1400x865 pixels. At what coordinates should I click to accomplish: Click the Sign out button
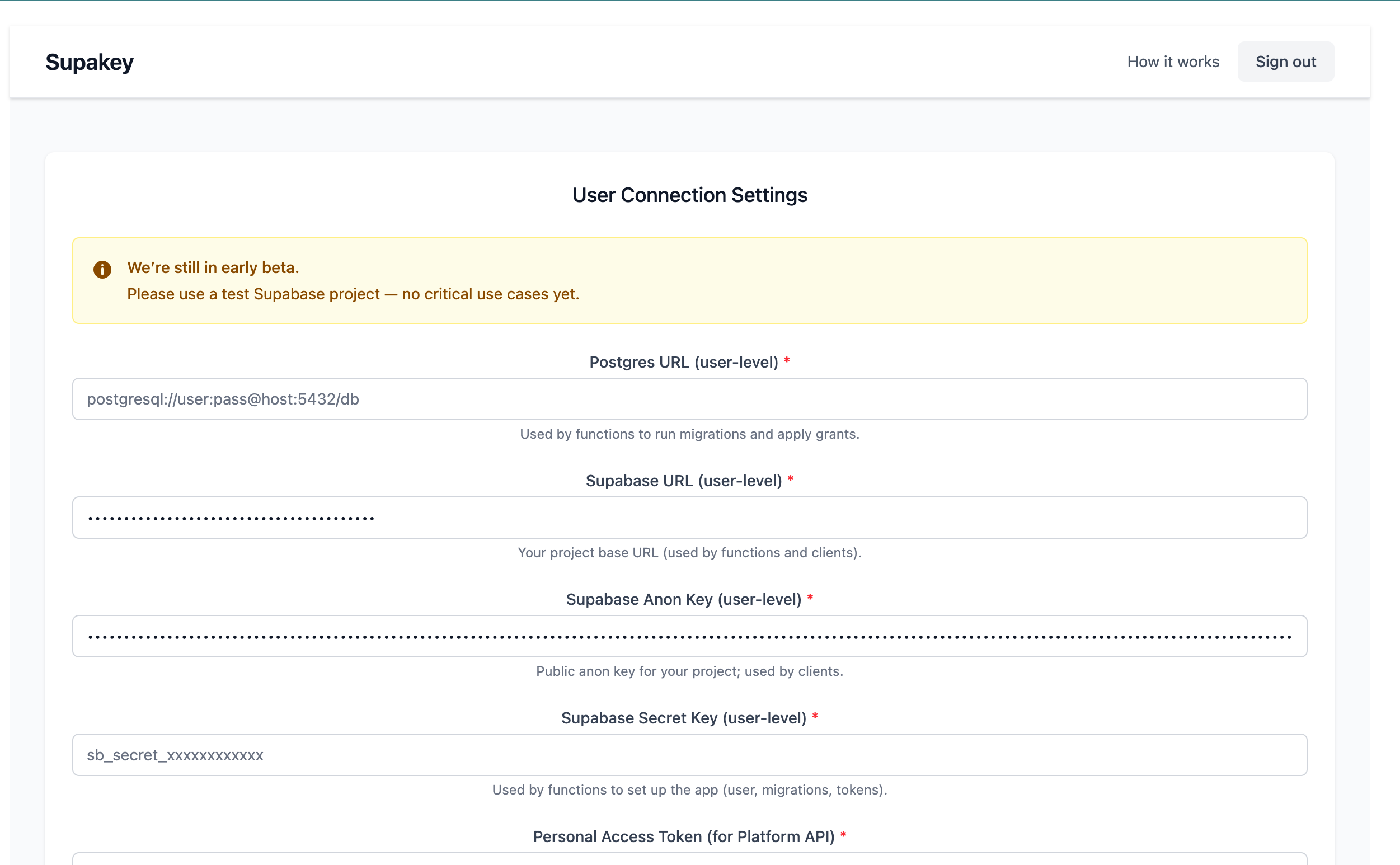tap(1285, 62)
